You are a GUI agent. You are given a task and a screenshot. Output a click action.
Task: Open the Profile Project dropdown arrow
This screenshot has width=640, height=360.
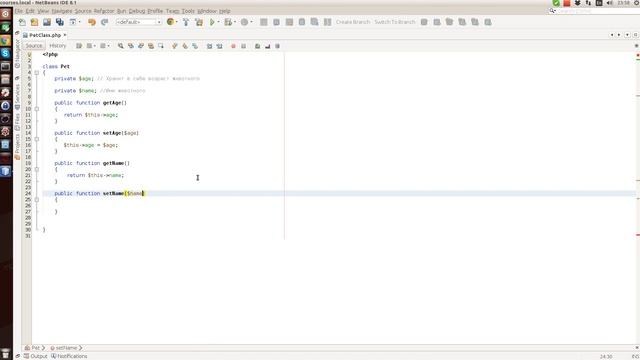251,22
